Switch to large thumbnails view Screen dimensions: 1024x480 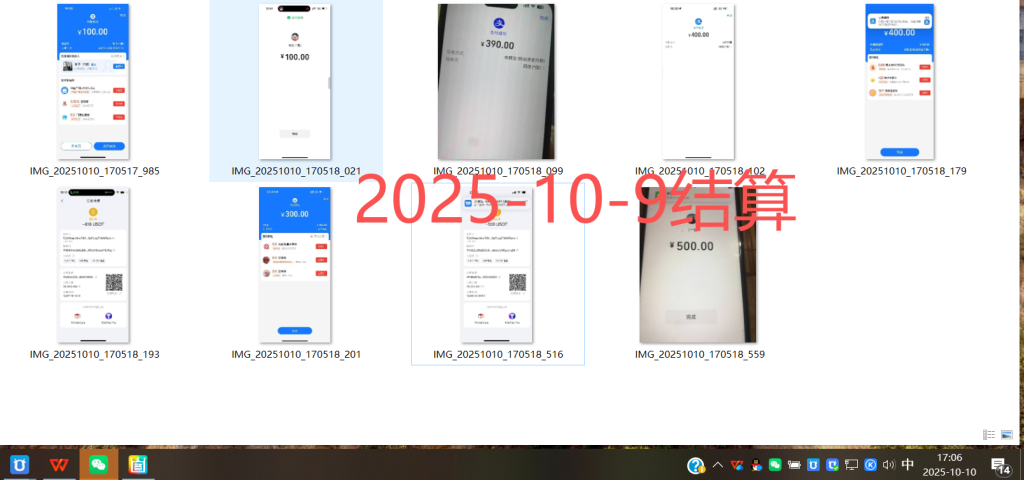coord(1007,434)
